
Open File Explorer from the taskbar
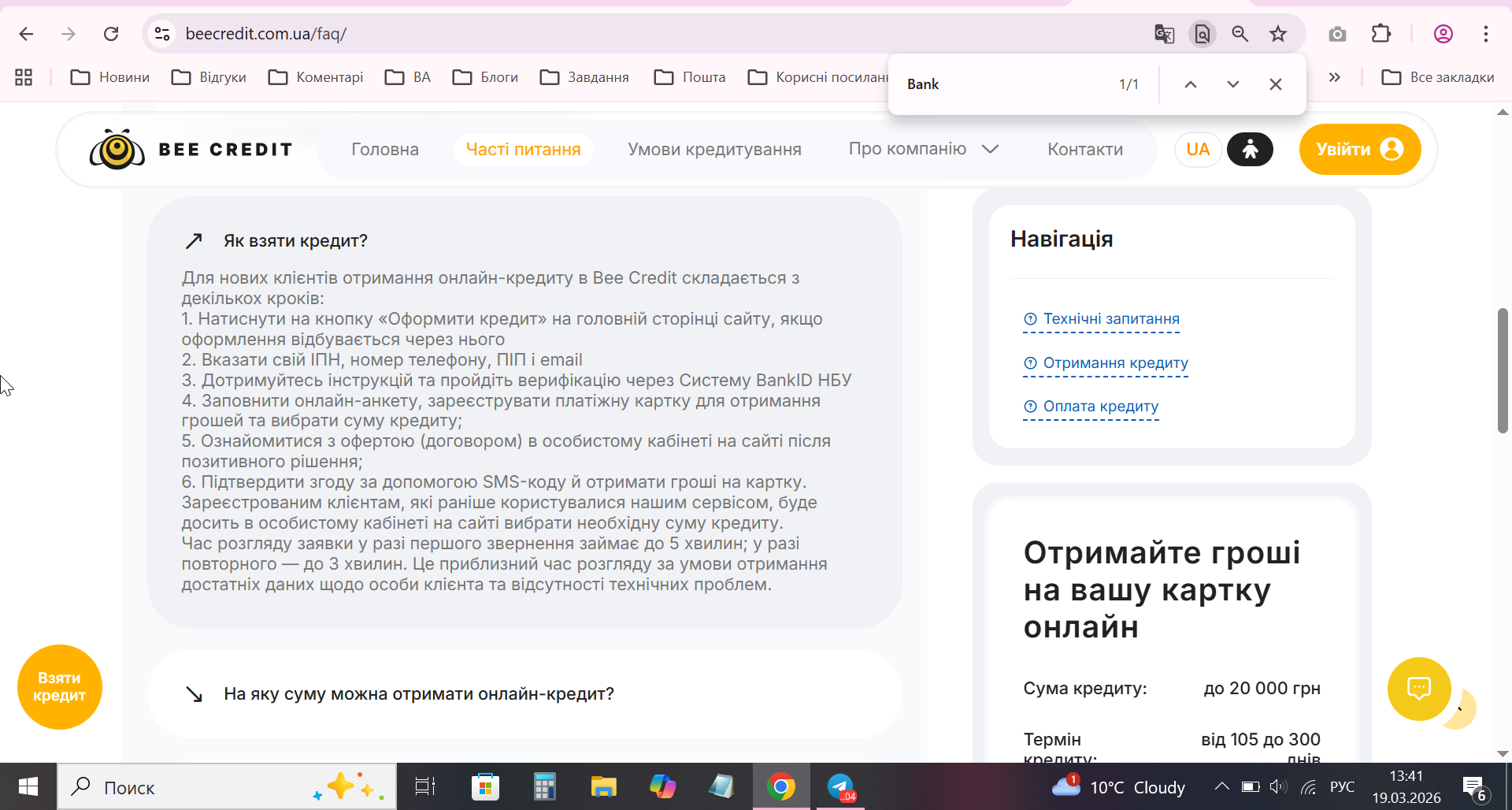pos(603,786)
